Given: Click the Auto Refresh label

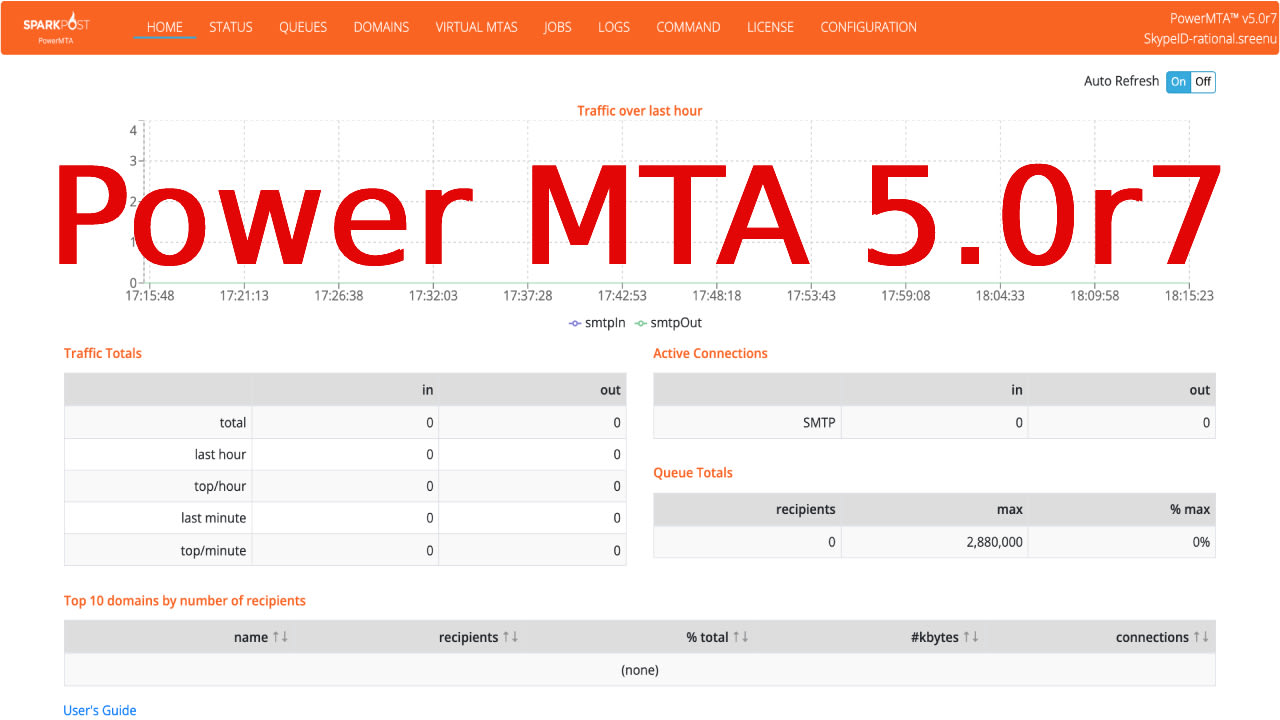Looking at the screenshot, I should pyautogui.click(x=1121, y=81).
